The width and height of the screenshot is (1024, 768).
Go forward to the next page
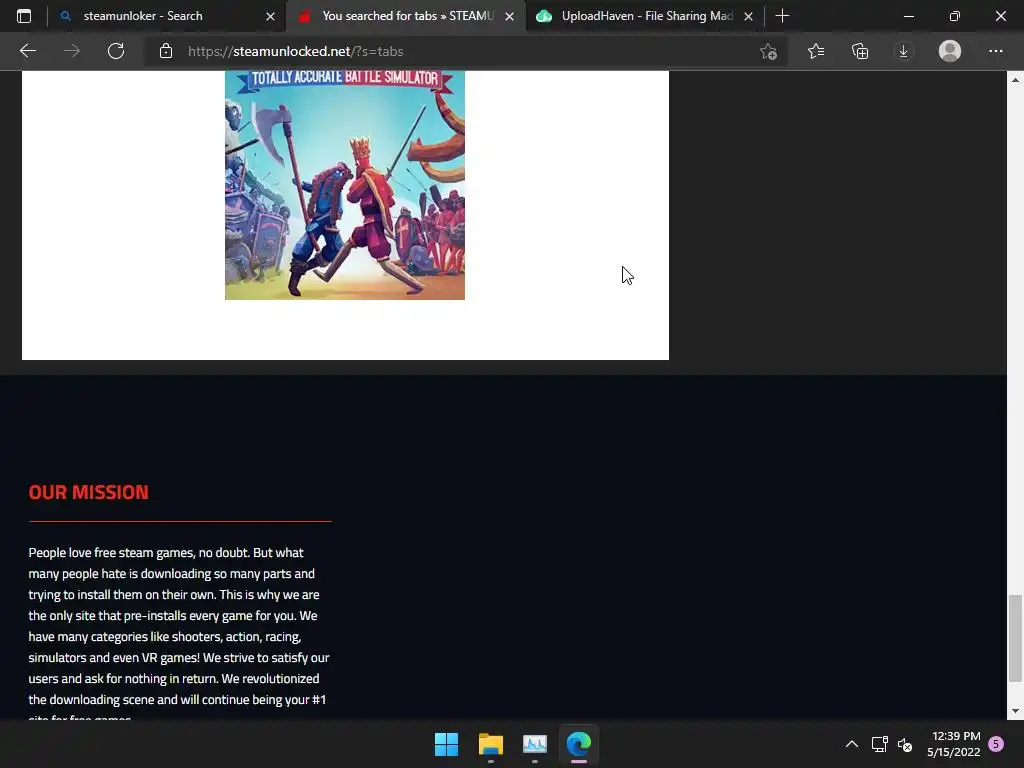[x=72, y=51]
